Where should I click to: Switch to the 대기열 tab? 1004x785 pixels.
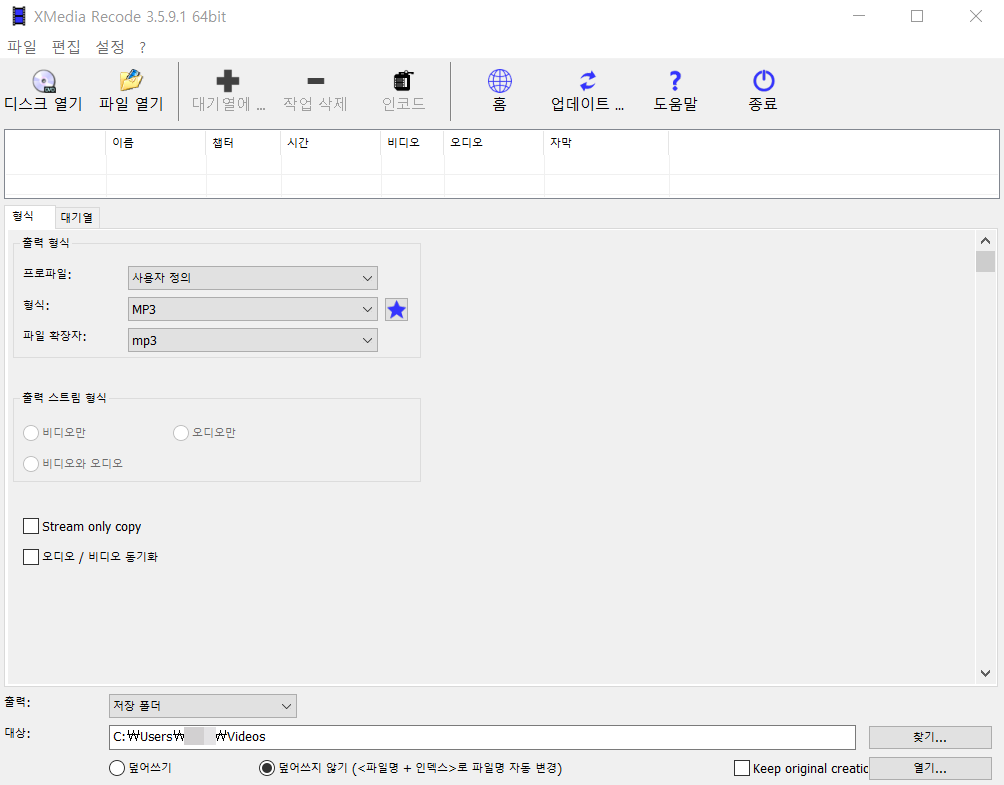click(x=77, y=218)
